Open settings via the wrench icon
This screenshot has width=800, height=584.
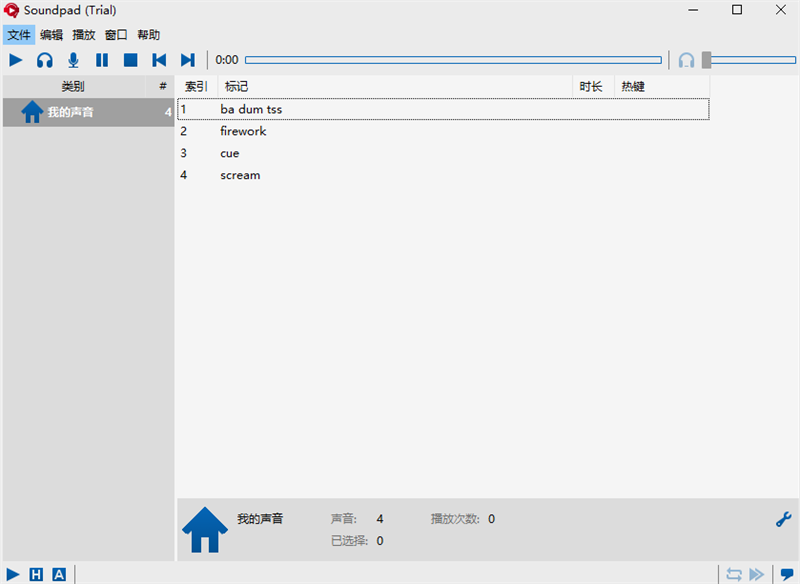click(x=783, y=519)
